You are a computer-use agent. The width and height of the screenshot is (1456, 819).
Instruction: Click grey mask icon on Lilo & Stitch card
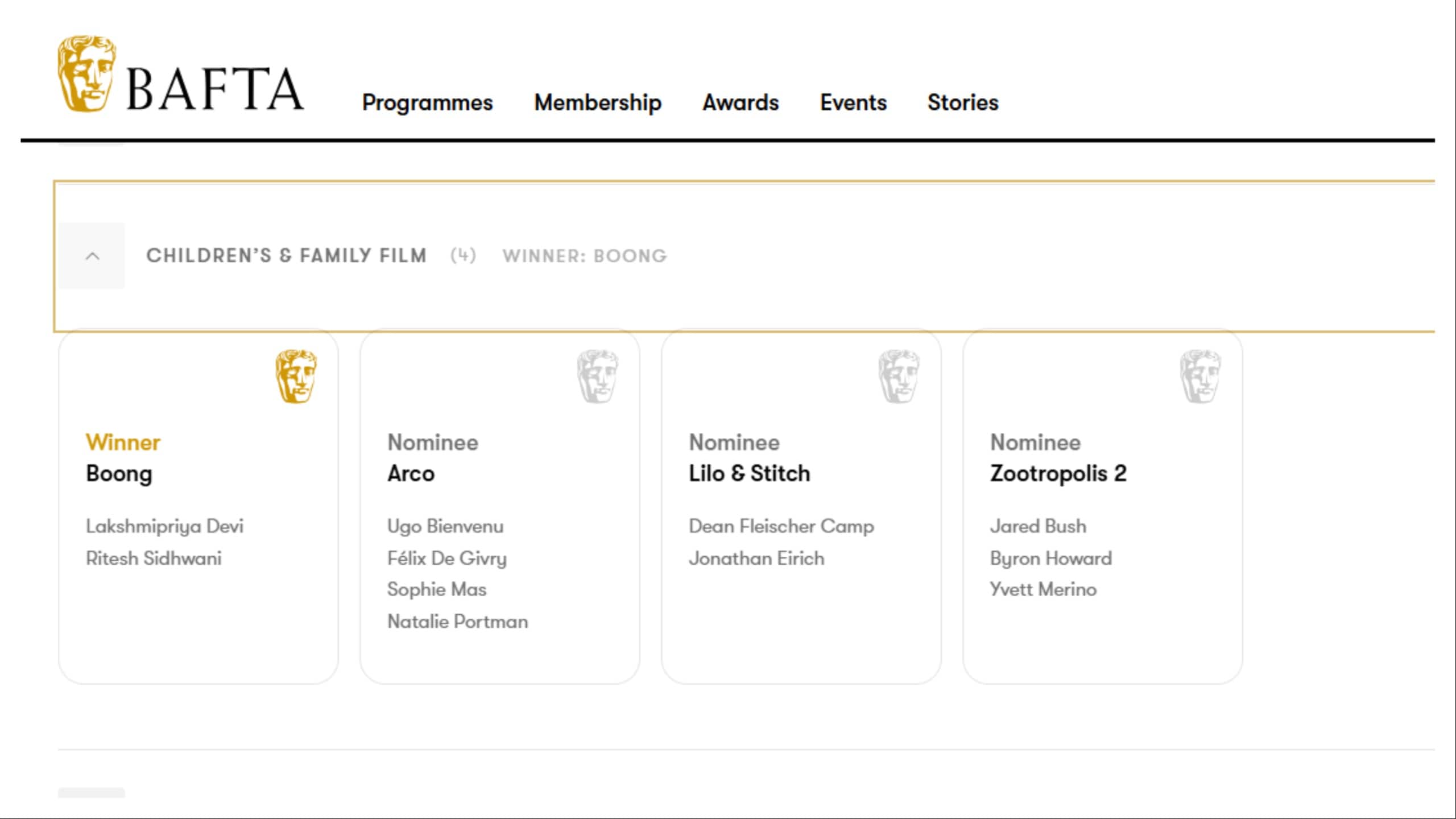(899, 377)
